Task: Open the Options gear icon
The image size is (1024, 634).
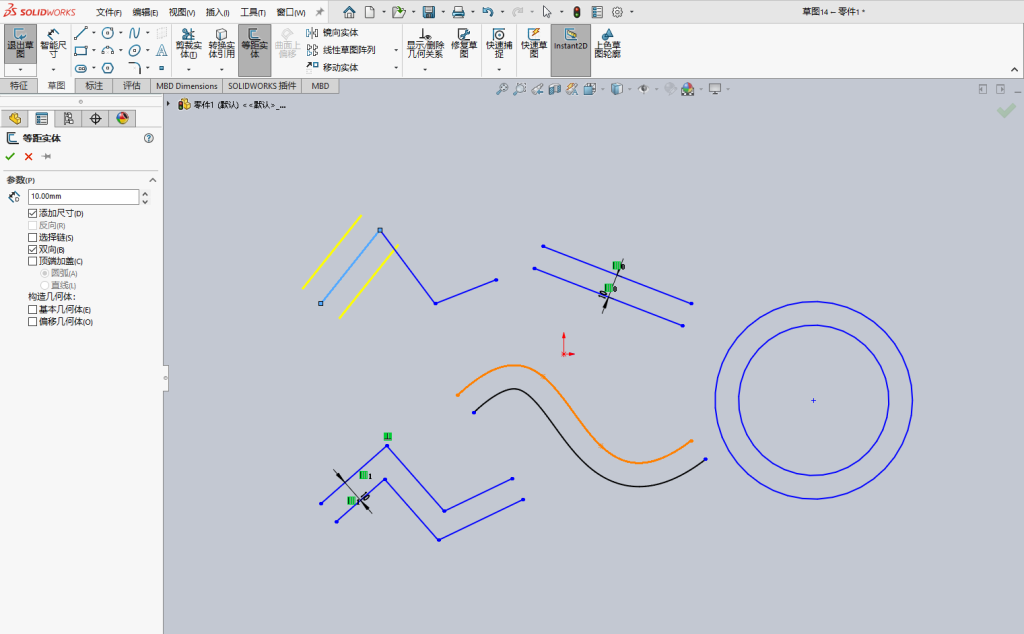Action: click(617, 12)
